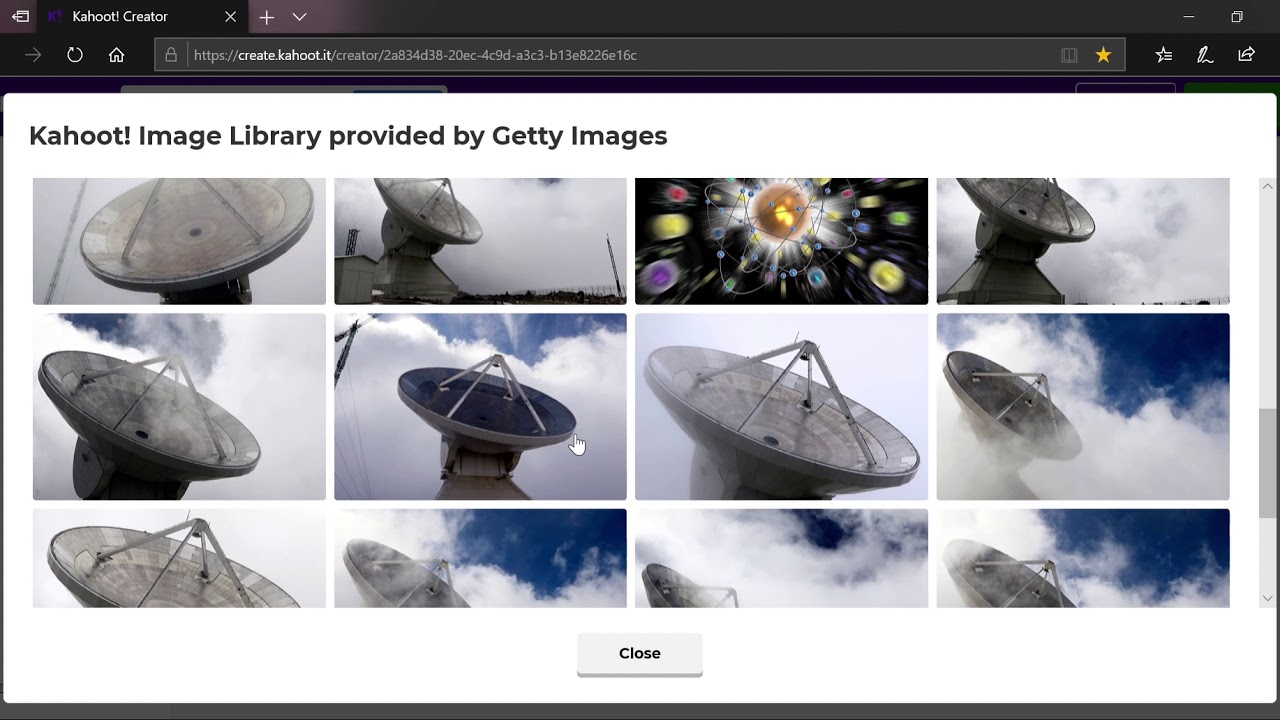Restore down the browser window
This screenshot has height=720, width=1280.
tap(1237, 17)
